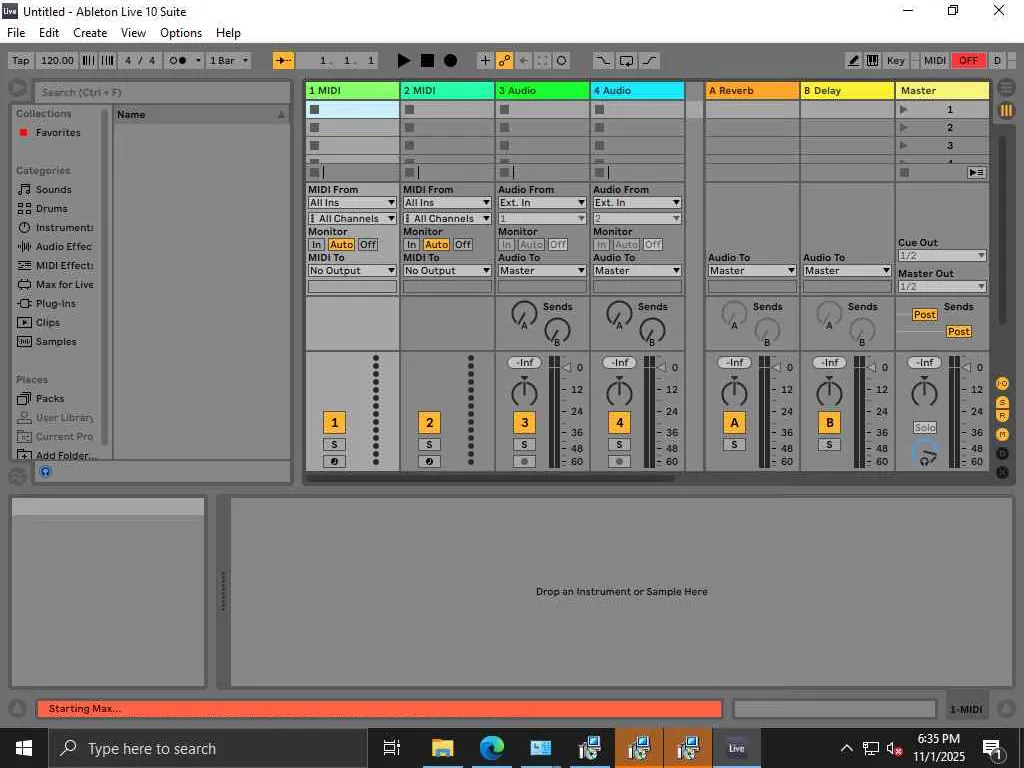Viewport: 1024px width, 768px height.
Task: Toggle track 3 activator button
Action: (524, 423)
